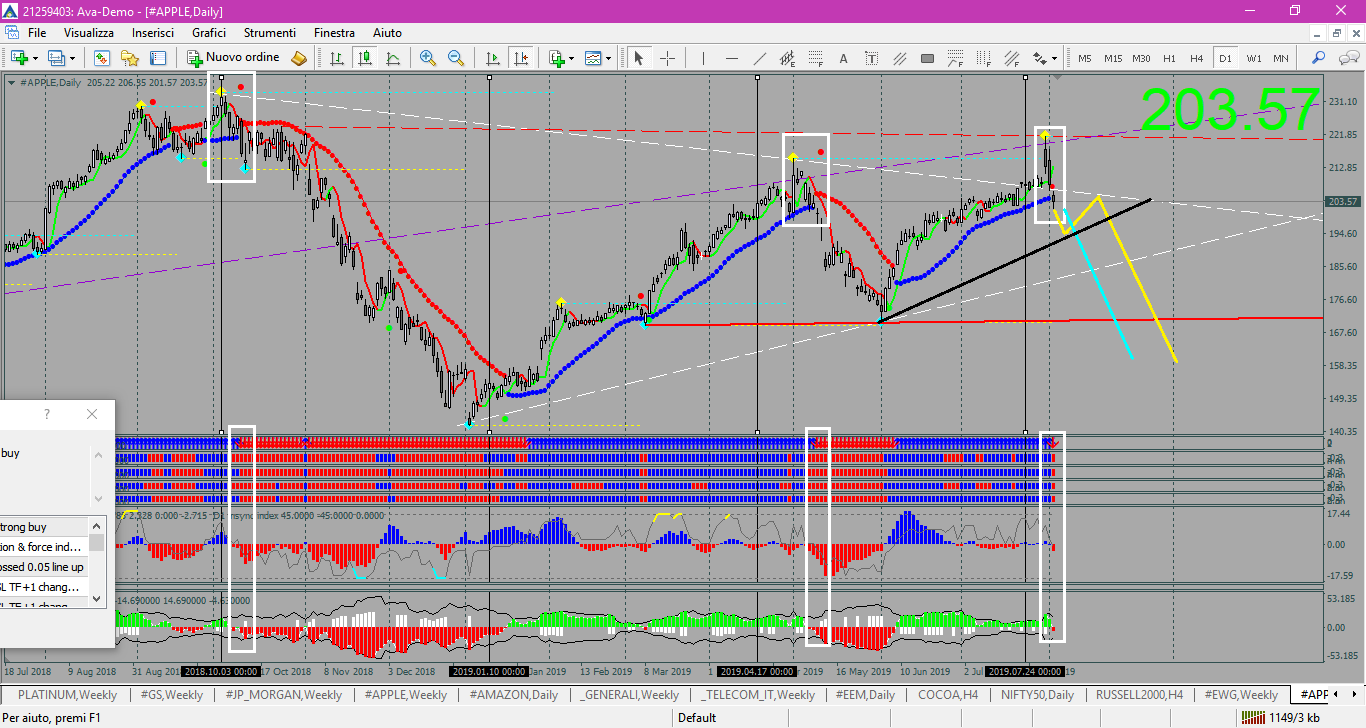Open the templates icon
The width and height of the screenshot is (1366, 728).
point(593,57)
